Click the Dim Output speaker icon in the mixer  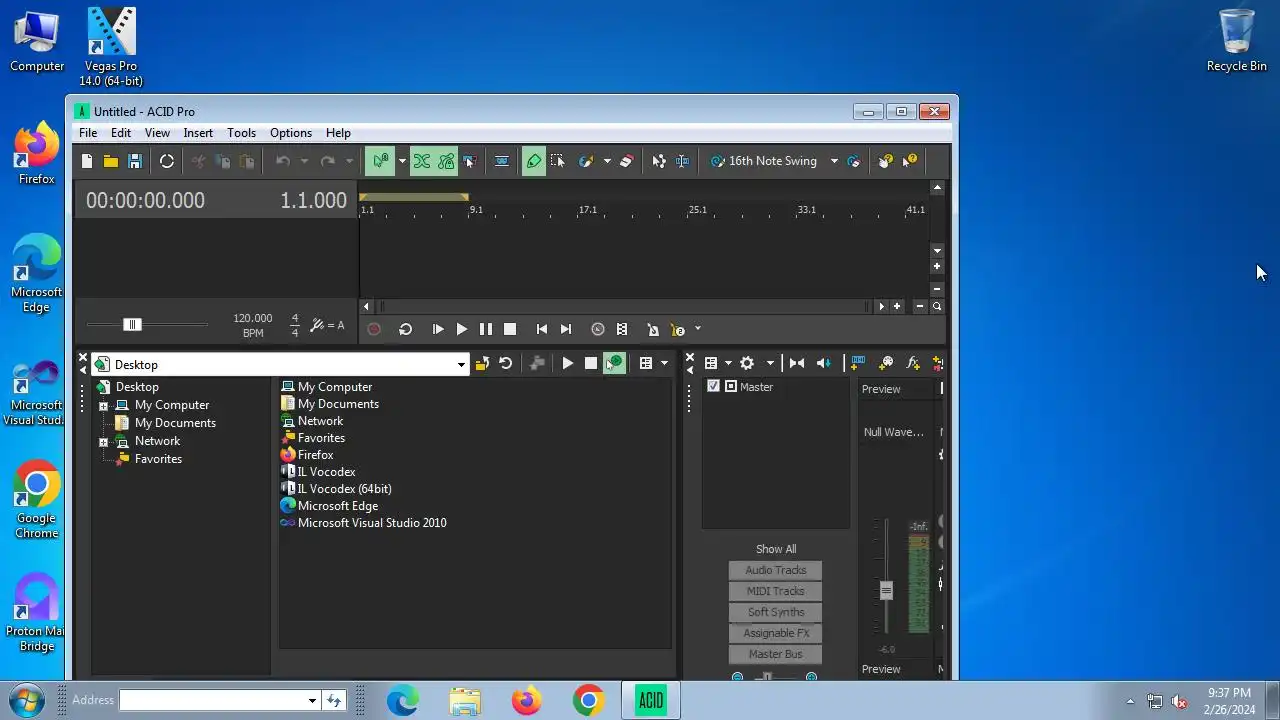(x=823, y=363)
